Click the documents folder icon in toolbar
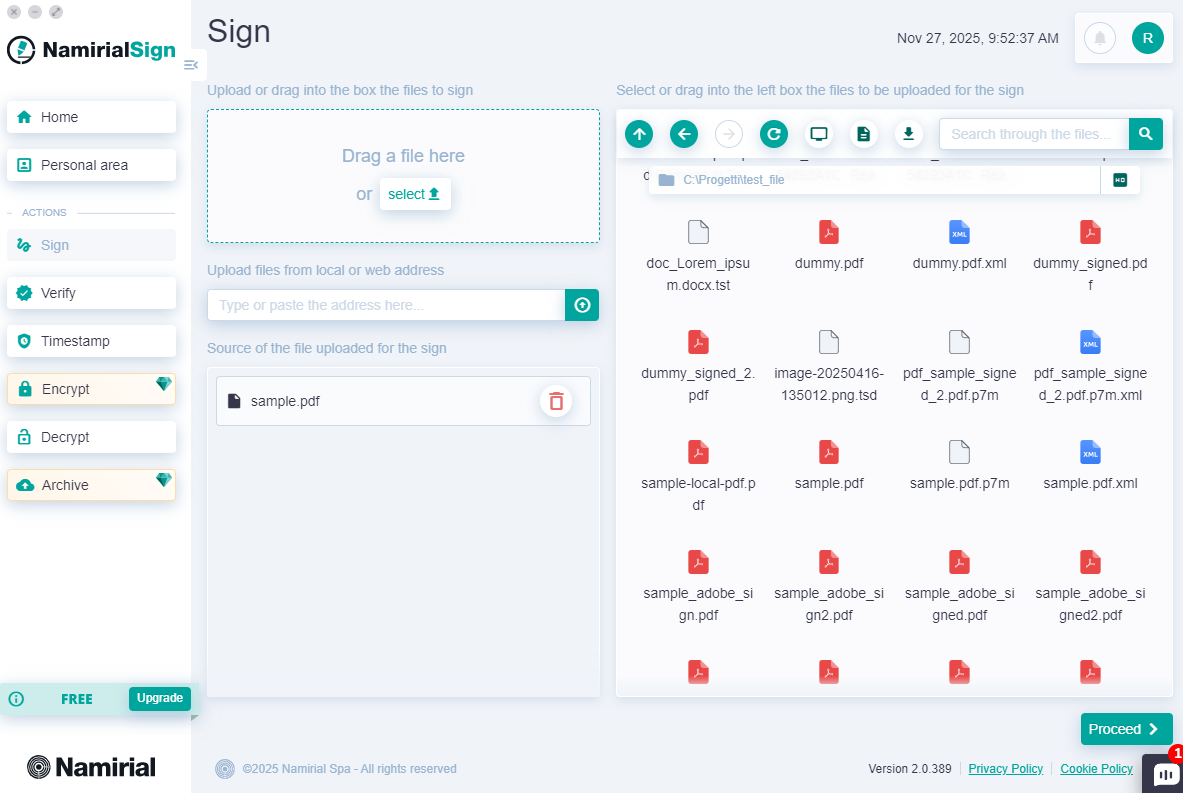This screenshot has height=793, width=1183. click(864, 134)
